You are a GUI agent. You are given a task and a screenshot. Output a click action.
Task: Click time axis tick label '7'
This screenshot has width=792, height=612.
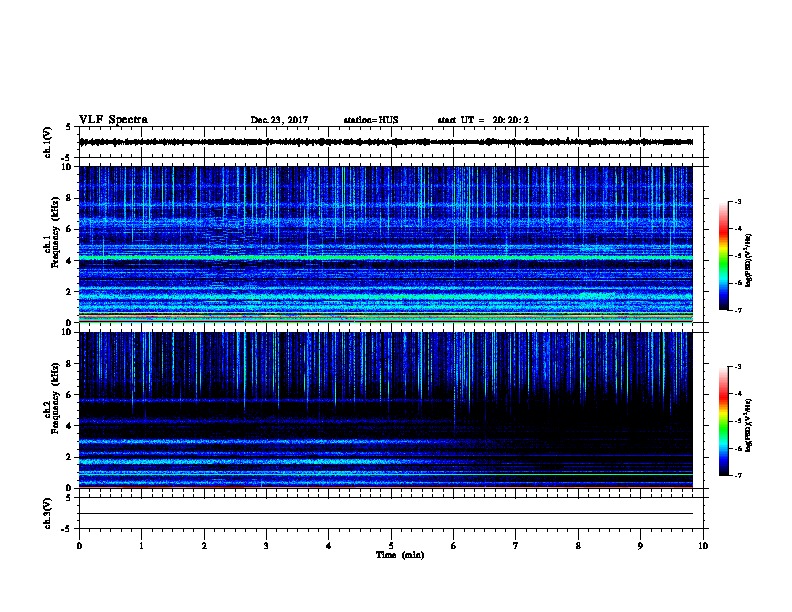516,545
